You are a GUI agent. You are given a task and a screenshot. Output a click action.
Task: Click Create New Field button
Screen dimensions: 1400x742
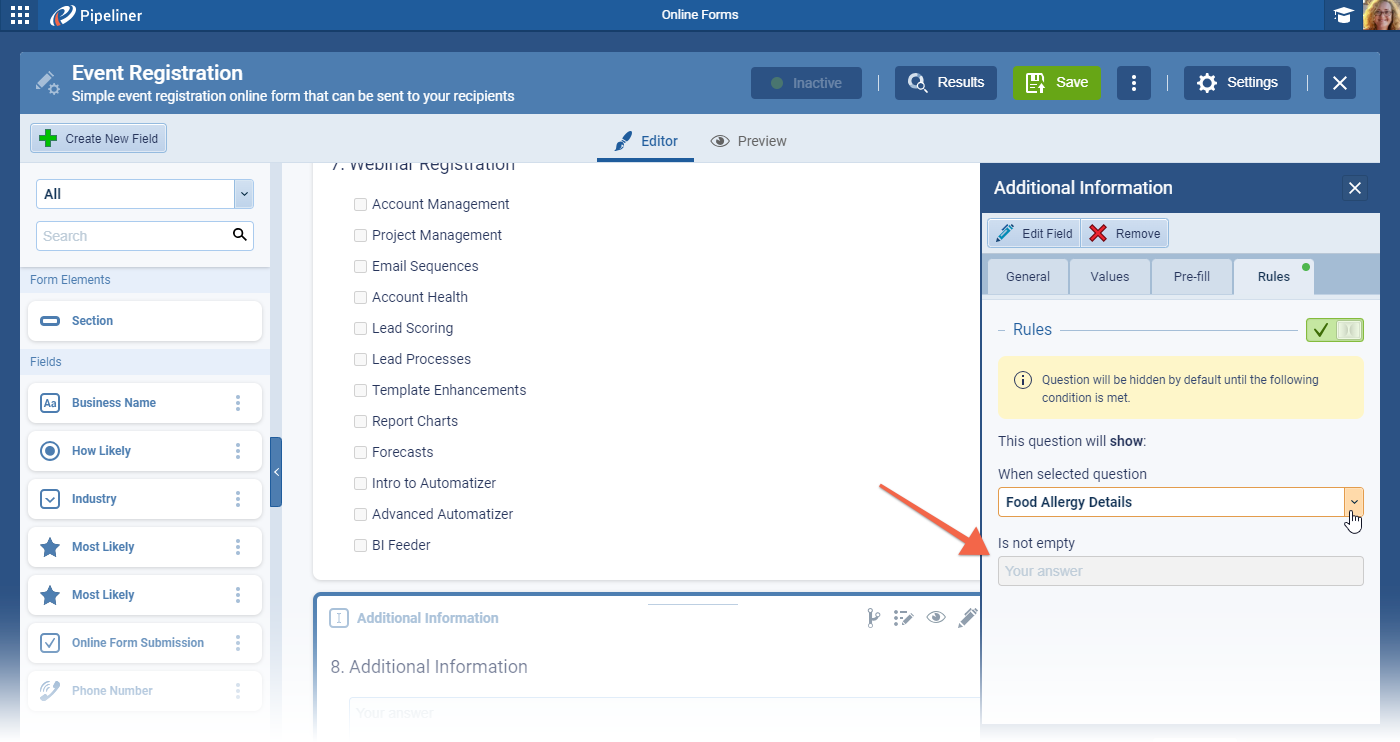coord(98,139)
